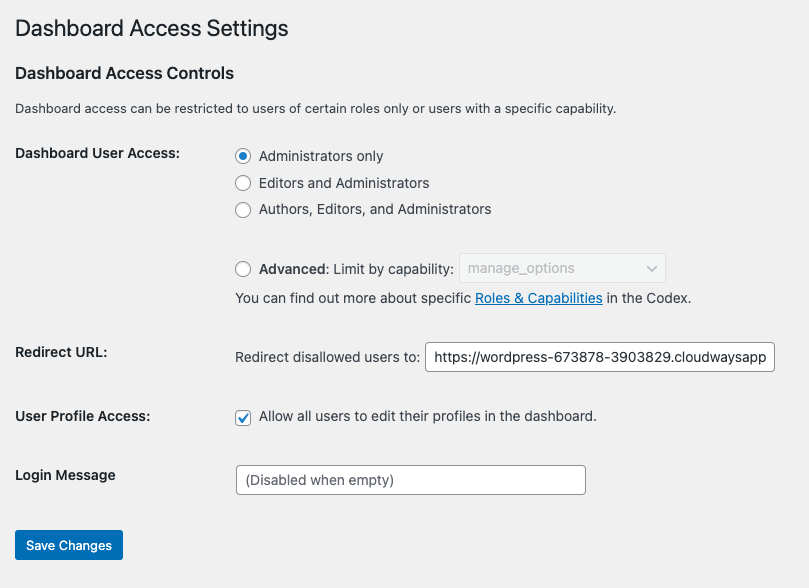Select Authors, Editors, and Administrators option
Viewport: 809px width, 588px height.
pos(243,210)
